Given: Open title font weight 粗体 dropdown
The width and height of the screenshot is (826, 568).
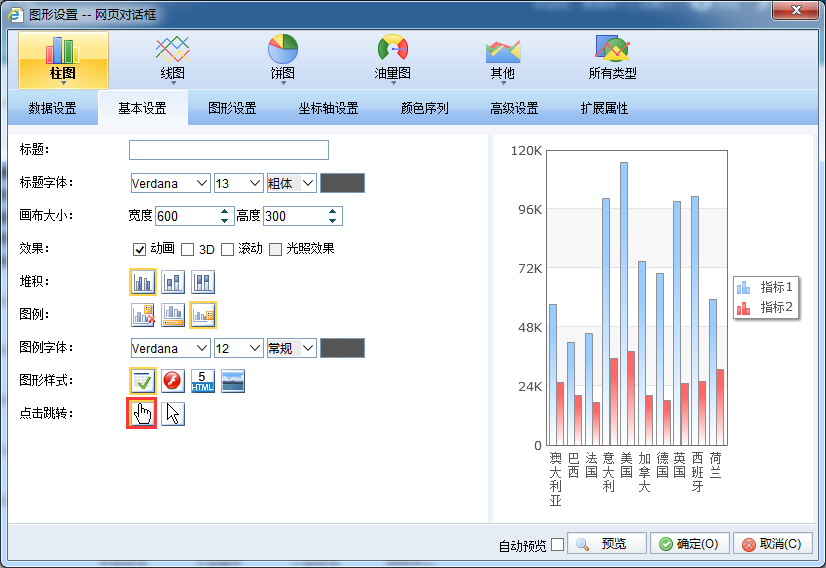Looking at the screenshot, I should pos(291,183).
